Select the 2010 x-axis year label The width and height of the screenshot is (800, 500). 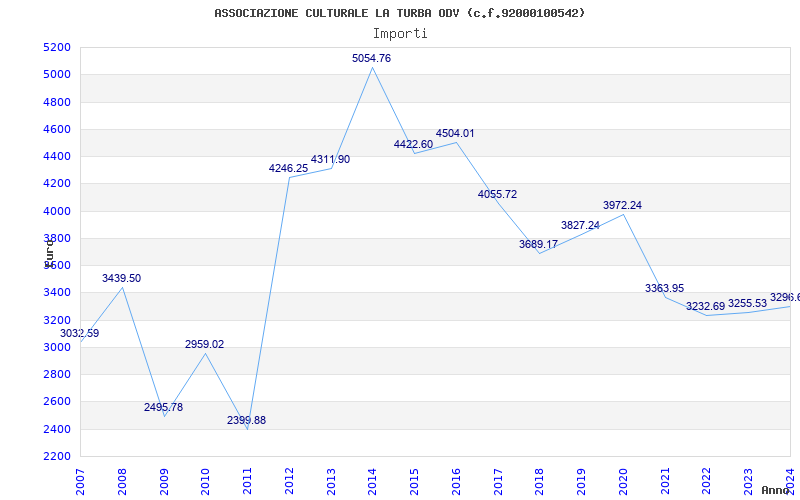click(206, 482)
